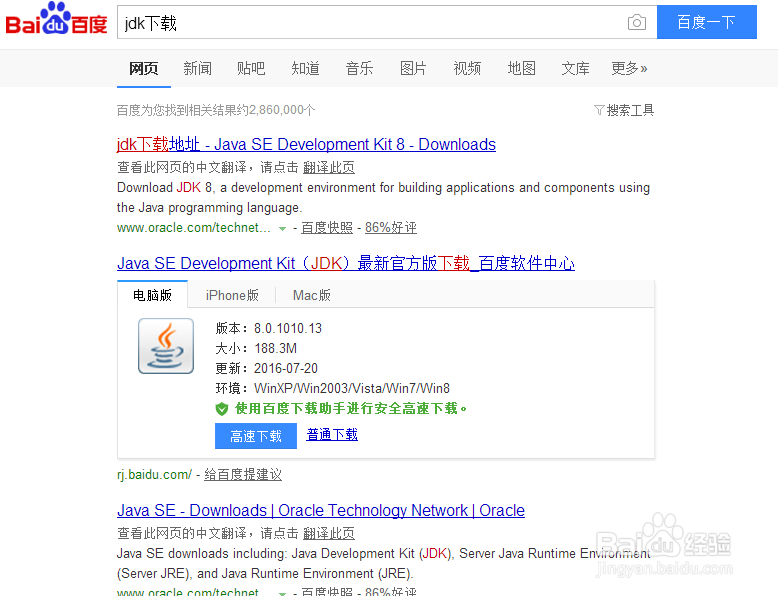The width and height of the screenshot is (778, 596).
Task: Open the jdk下载地址 Java SE Development Kit 8 result
Action: pos(306,144)
